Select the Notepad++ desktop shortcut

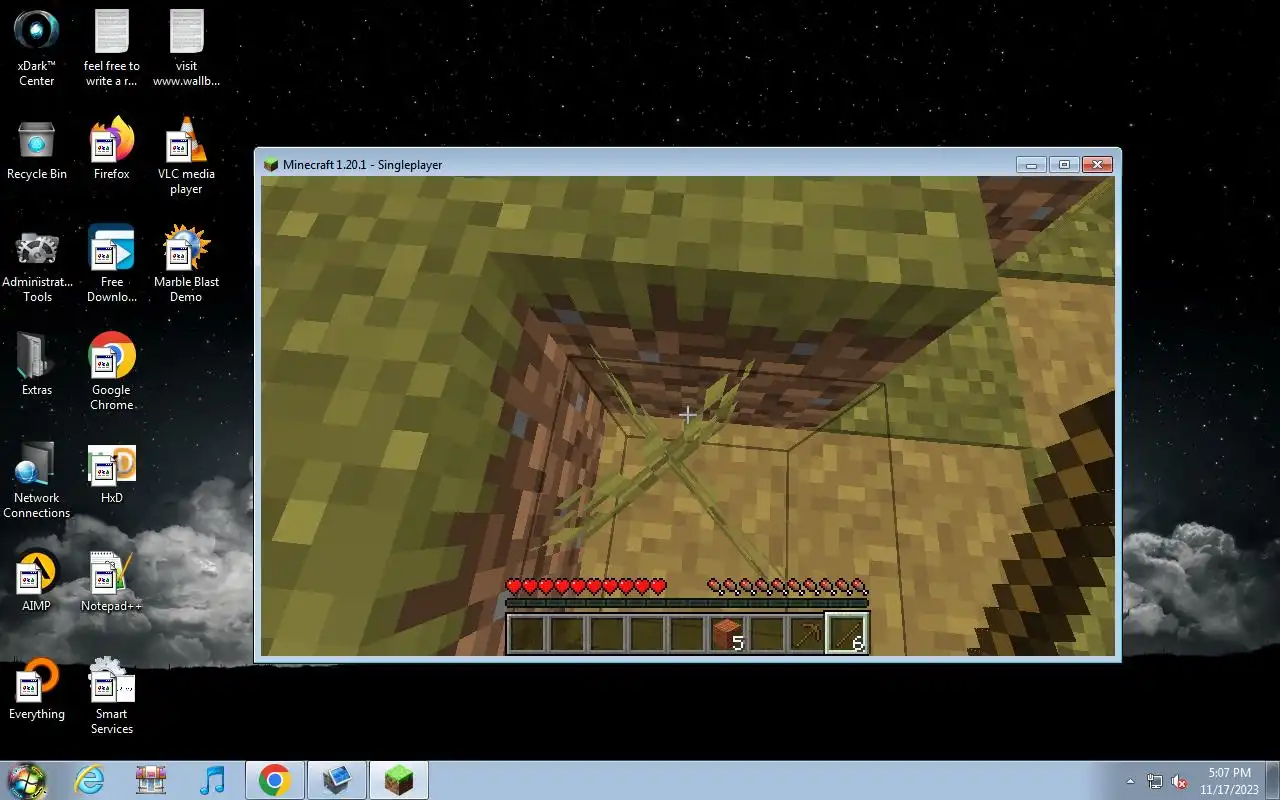(x=112, y=580)
